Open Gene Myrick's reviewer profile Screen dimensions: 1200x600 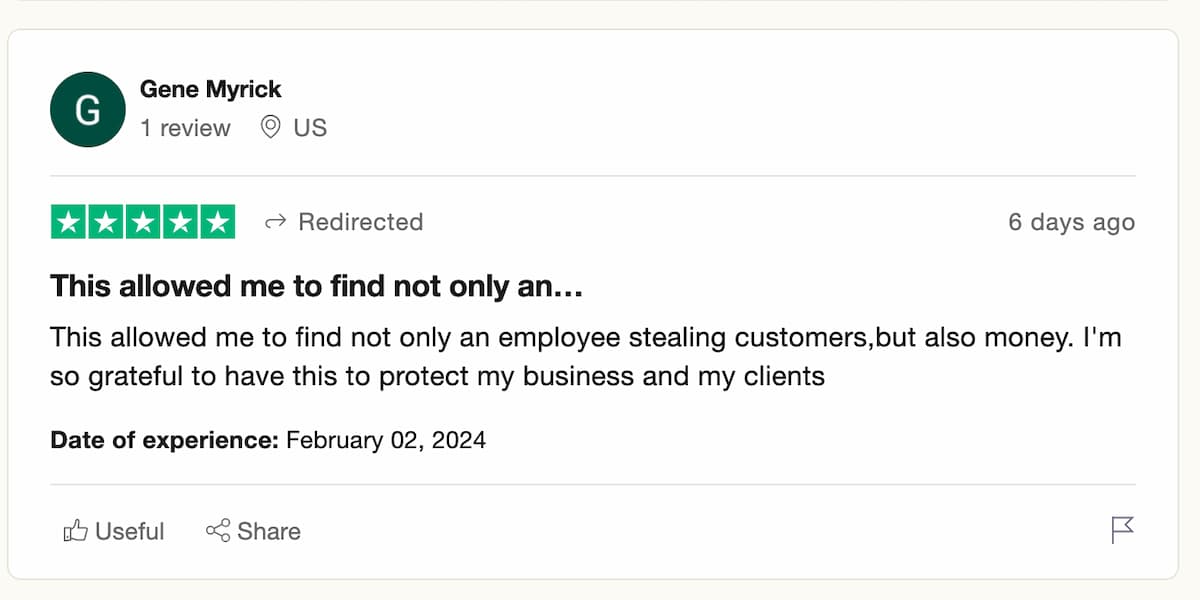pos(210,89)
